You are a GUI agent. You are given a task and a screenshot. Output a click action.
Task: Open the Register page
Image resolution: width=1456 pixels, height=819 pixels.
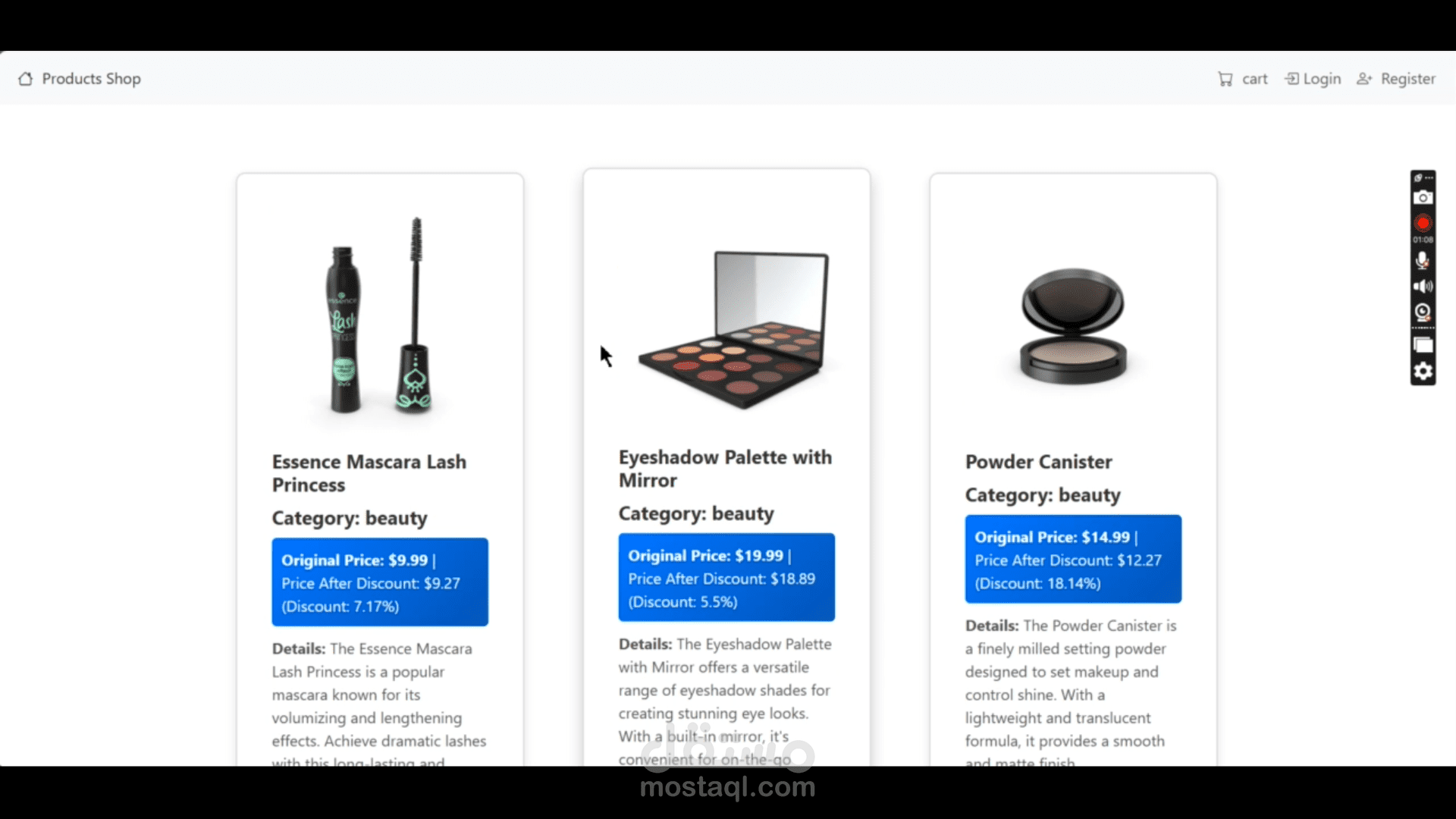(1407, 79)
